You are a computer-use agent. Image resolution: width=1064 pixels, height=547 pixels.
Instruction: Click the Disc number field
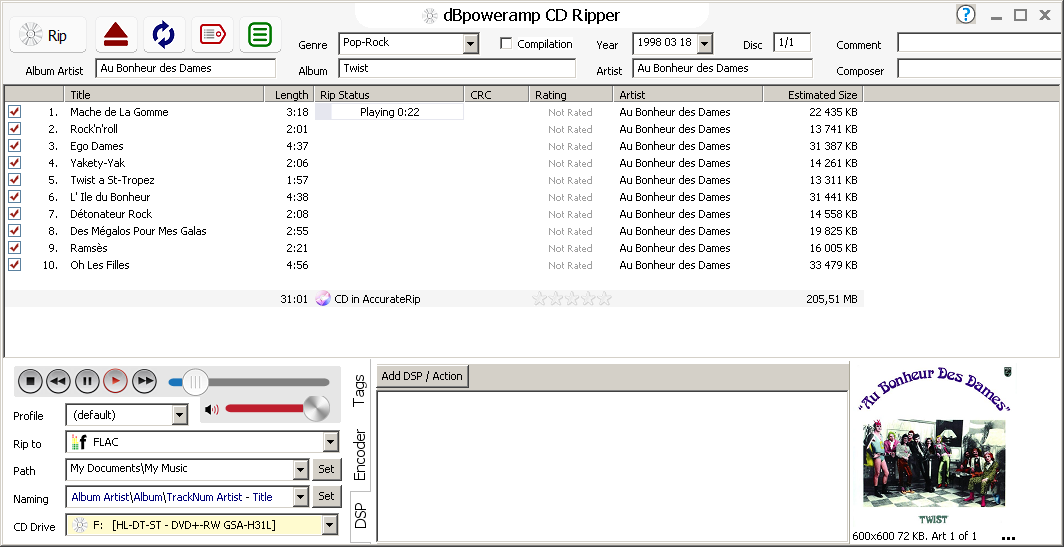pyautogui.click(x=792, y=42)
